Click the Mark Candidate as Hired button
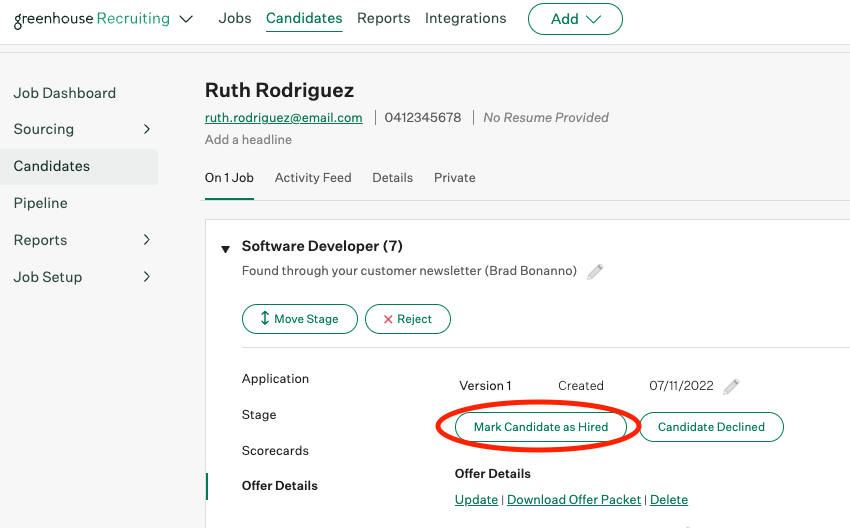The width and height of the screenshot is (850, 528). (541, 427)
